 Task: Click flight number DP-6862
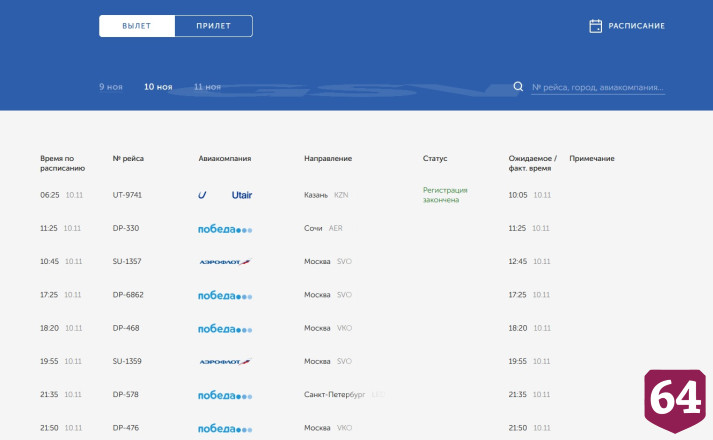128,295
